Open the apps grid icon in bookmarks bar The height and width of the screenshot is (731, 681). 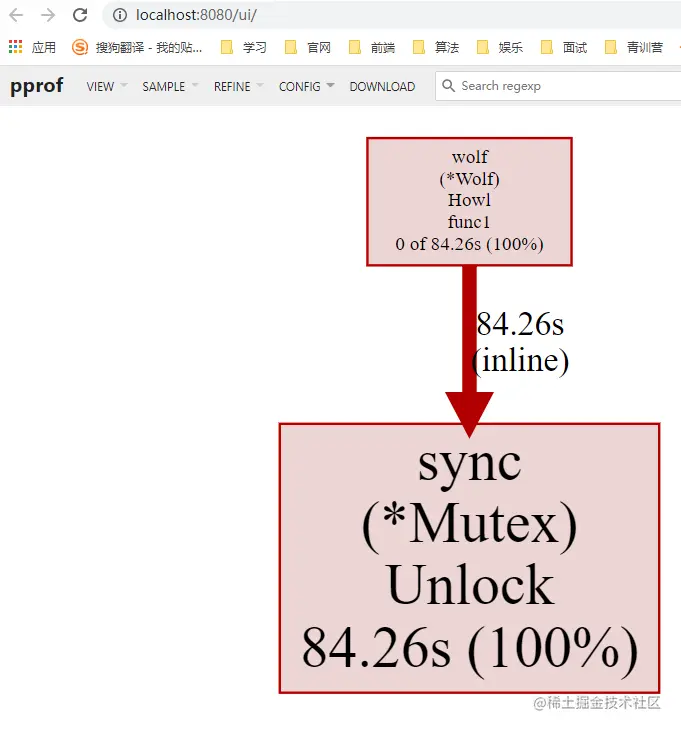click(x=15, y=47)
